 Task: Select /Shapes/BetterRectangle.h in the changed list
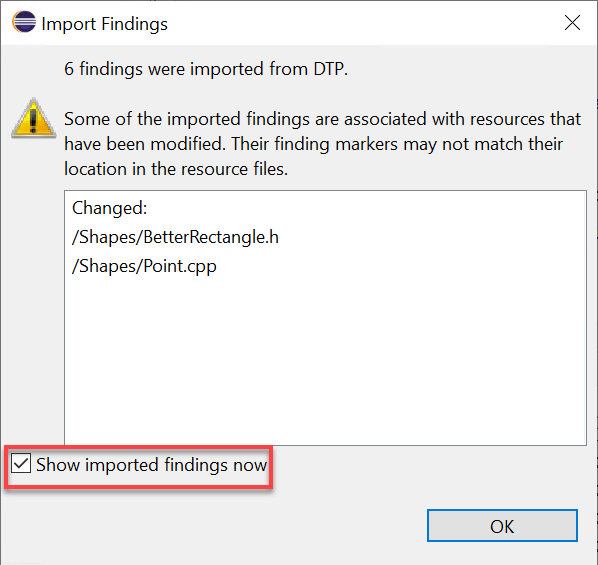(x=175, y=237)
